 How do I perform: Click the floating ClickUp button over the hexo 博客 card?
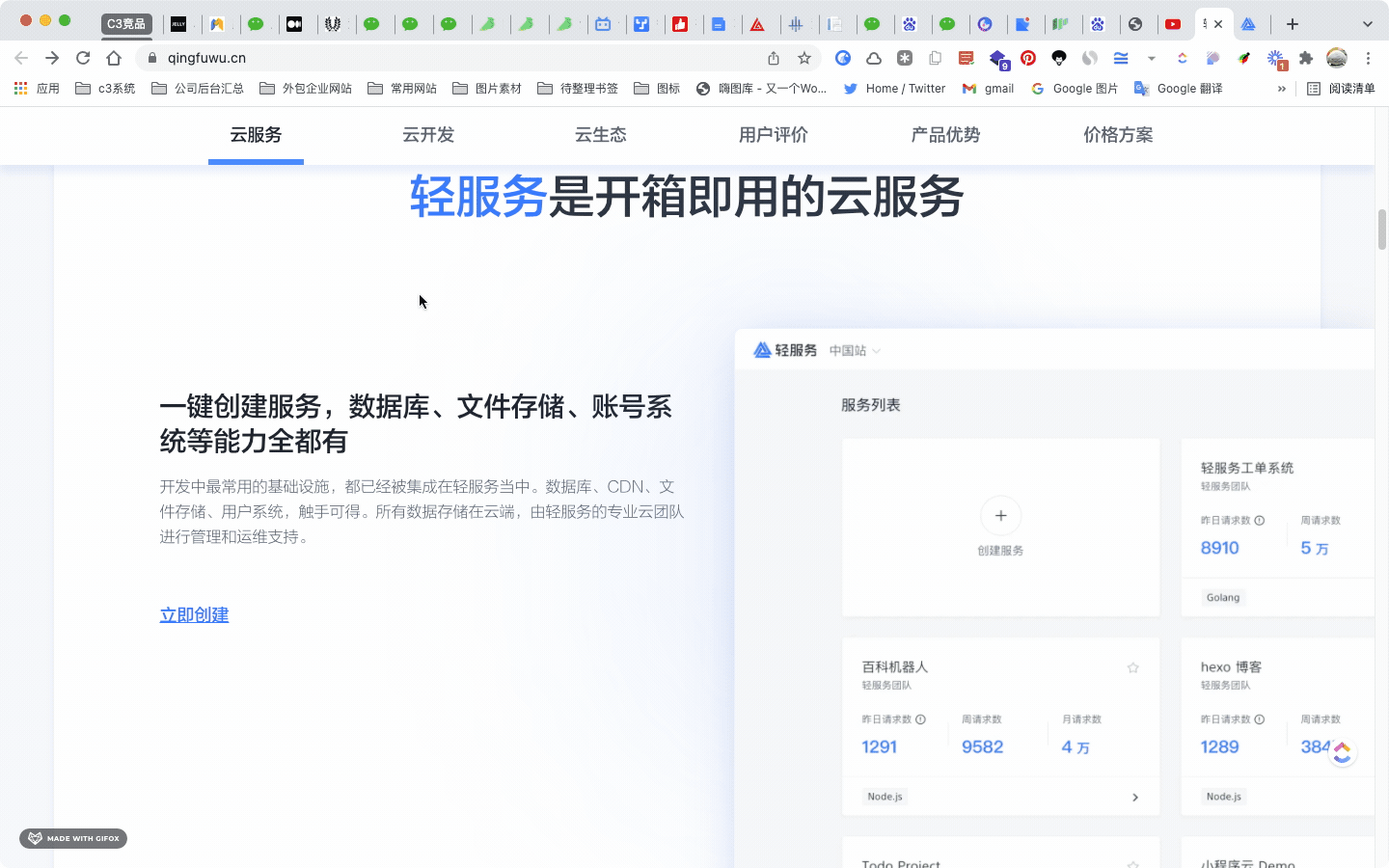[x=1343, y=752]
